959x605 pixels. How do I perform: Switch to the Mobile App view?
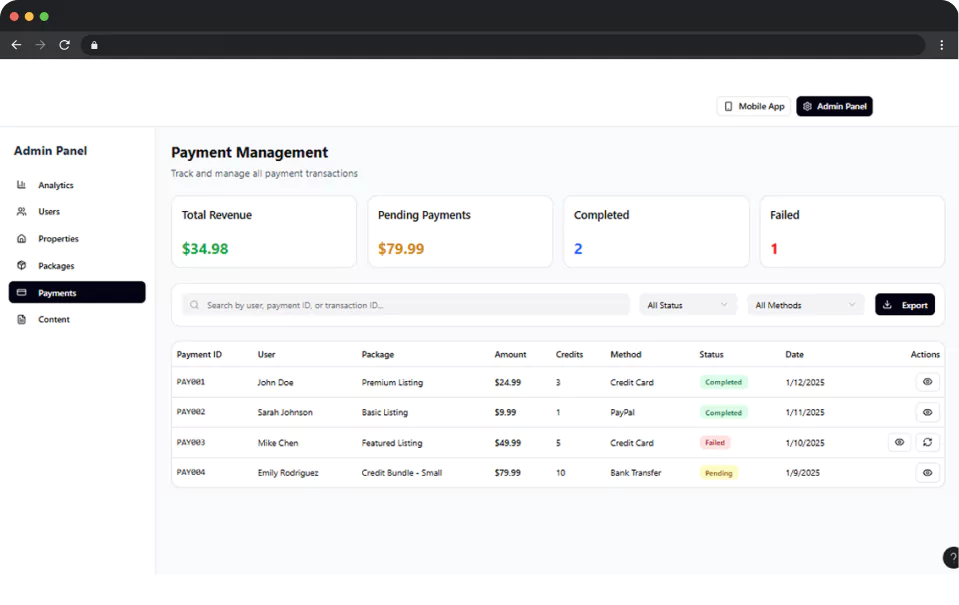click(x=753, y=106)
